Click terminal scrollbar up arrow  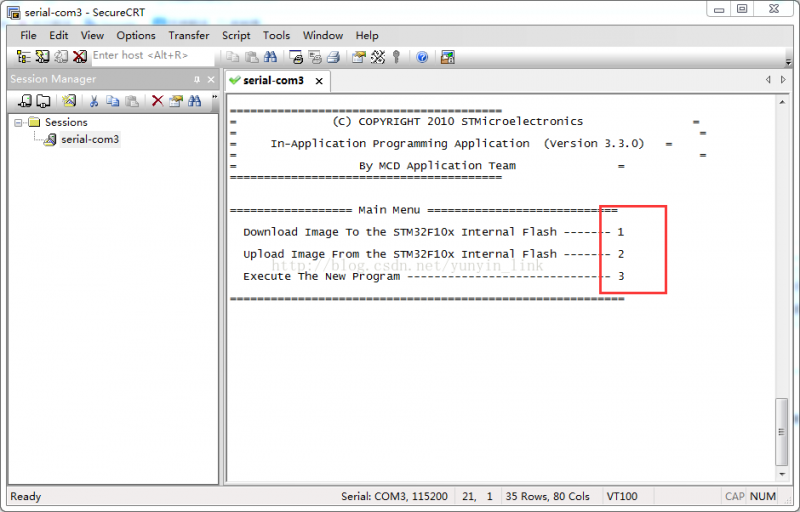pos(782,103)
